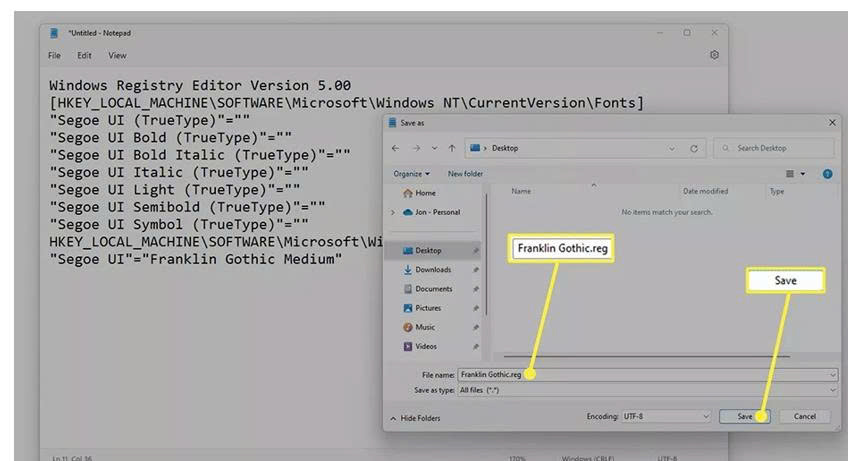Select Jon - Personal OneDrive folder

(x=432, y=212)
